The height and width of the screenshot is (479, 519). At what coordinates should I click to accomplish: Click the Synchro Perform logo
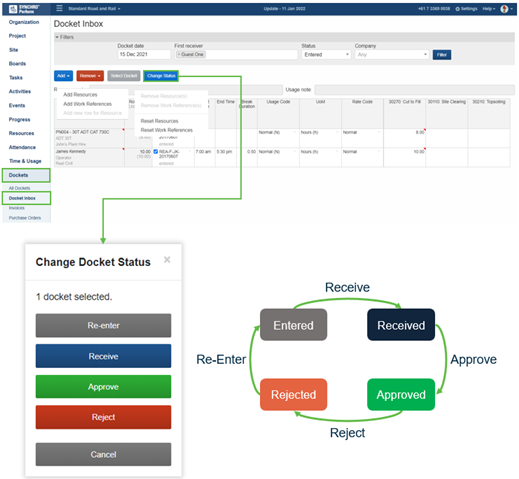coord(24,9)
